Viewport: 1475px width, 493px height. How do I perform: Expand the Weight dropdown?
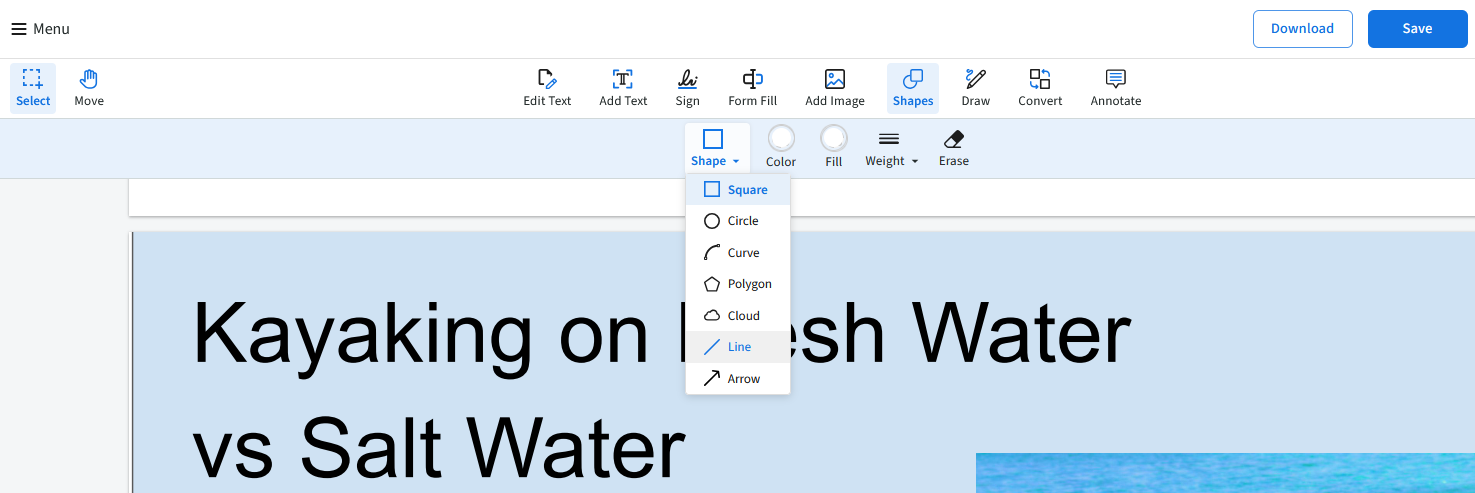click(891, 148)
